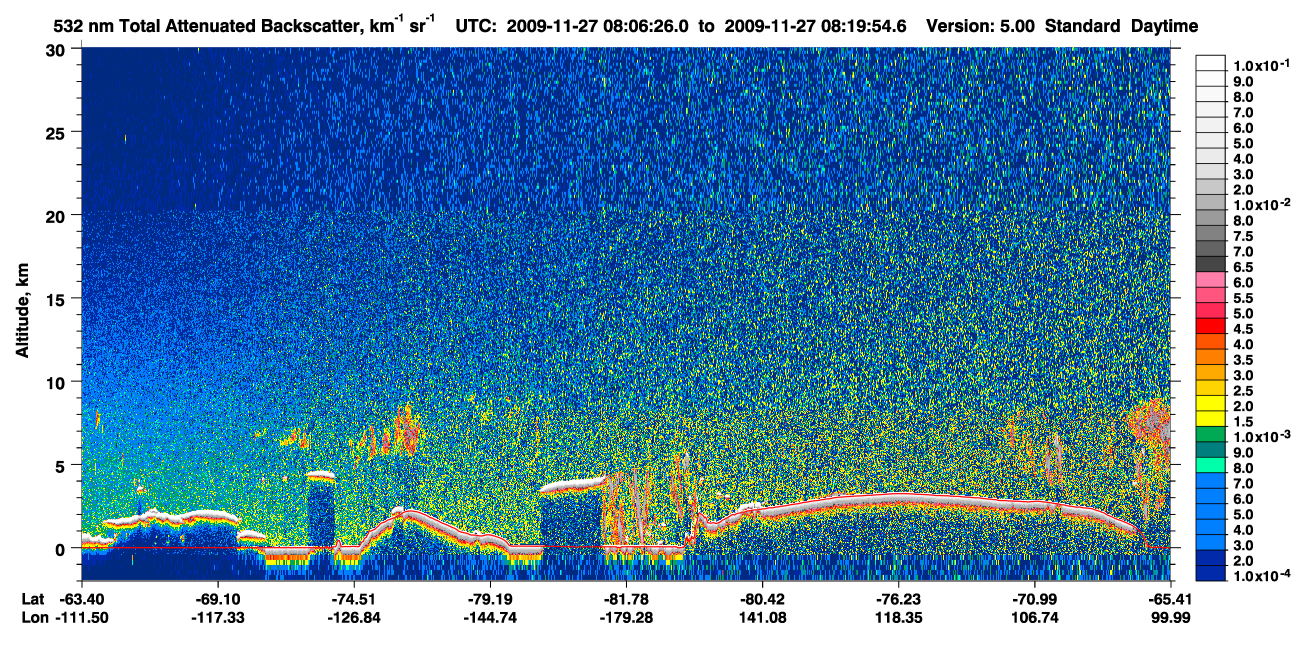Pick the darkest navy swatch beside the 1.0x10⁻⁴ label

(1210, 573)
